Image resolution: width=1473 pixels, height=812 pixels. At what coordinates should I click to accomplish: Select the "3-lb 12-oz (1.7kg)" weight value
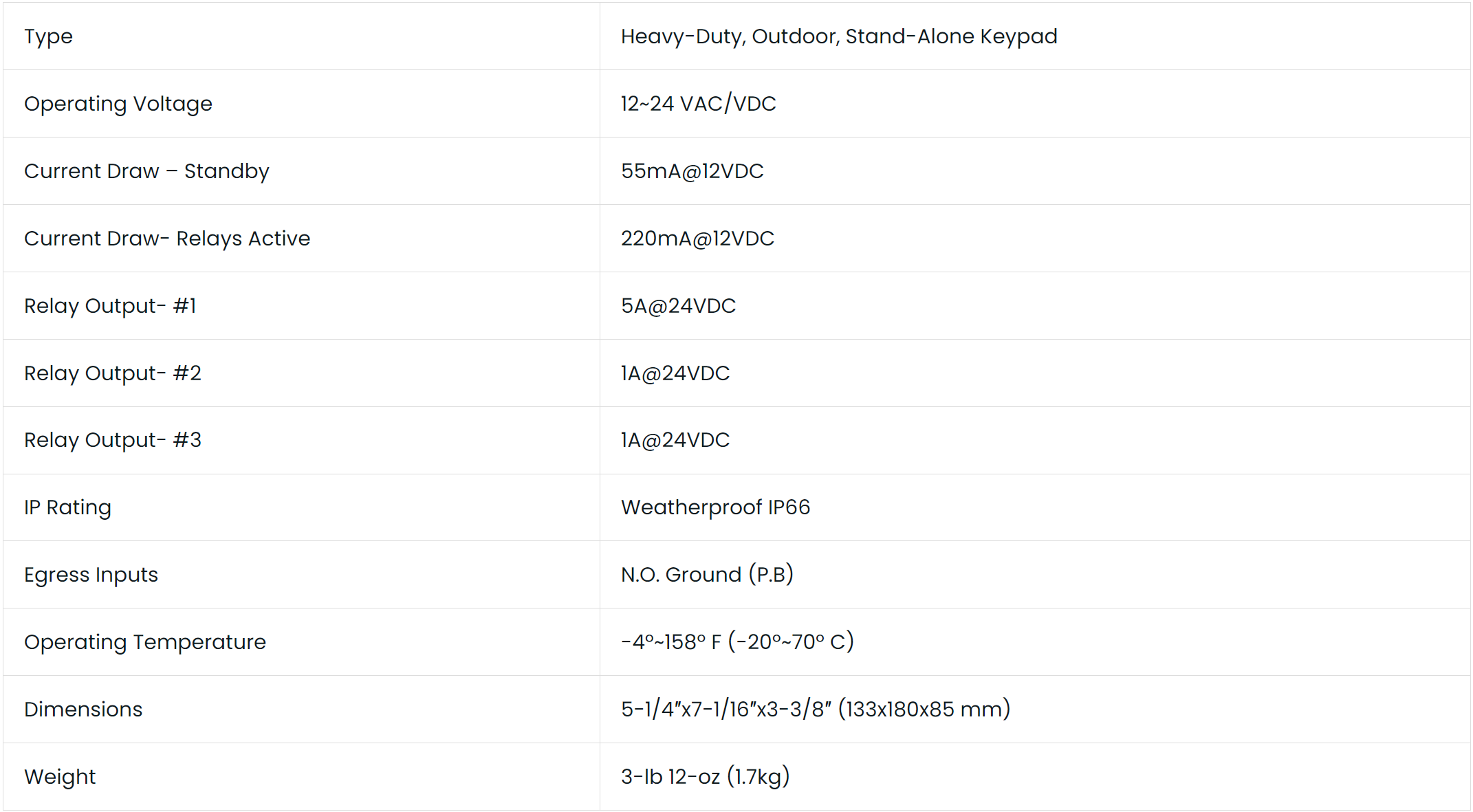point(705,777)
